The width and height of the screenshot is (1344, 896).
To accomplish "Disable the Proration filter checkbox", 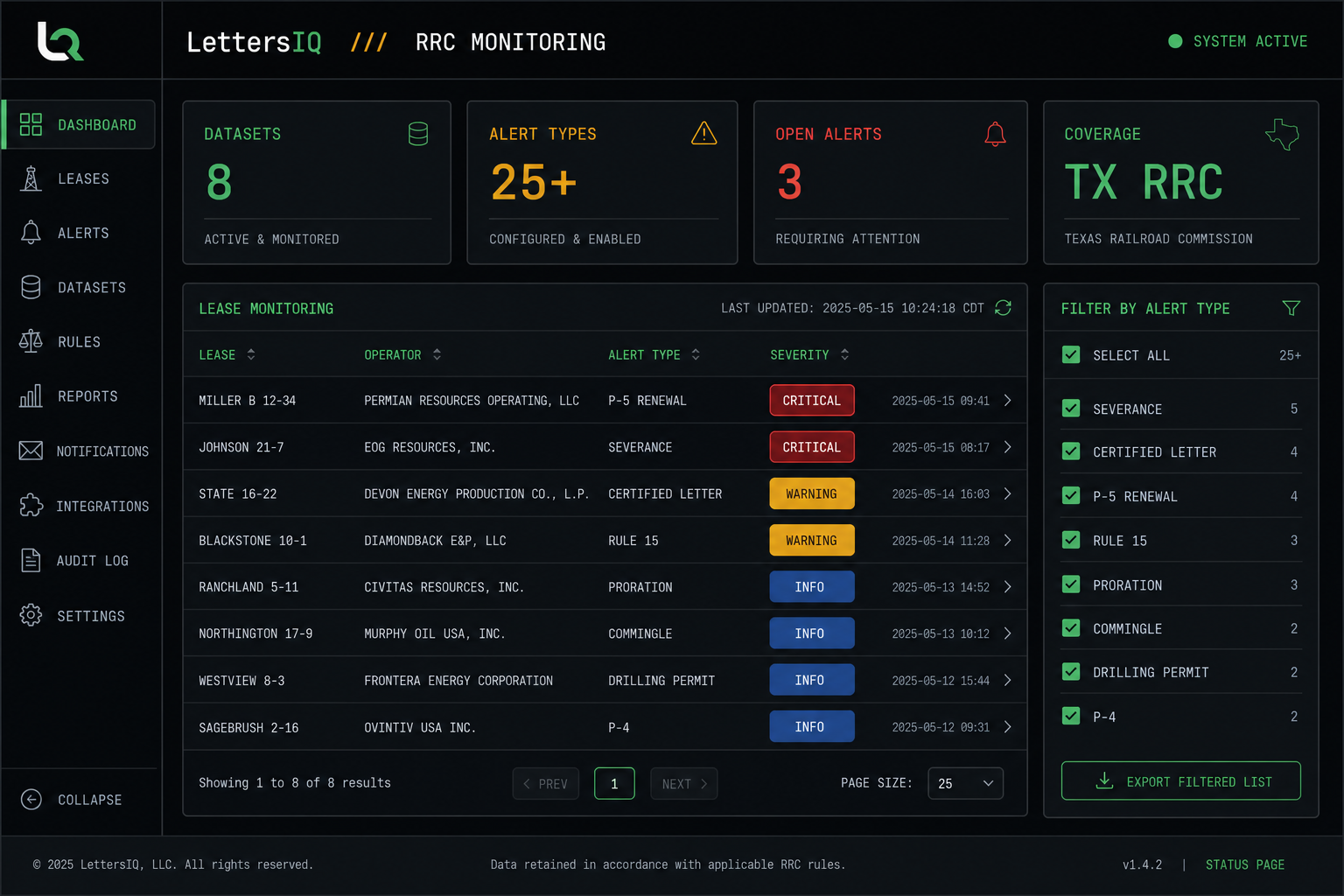I will pos(1070,584).
